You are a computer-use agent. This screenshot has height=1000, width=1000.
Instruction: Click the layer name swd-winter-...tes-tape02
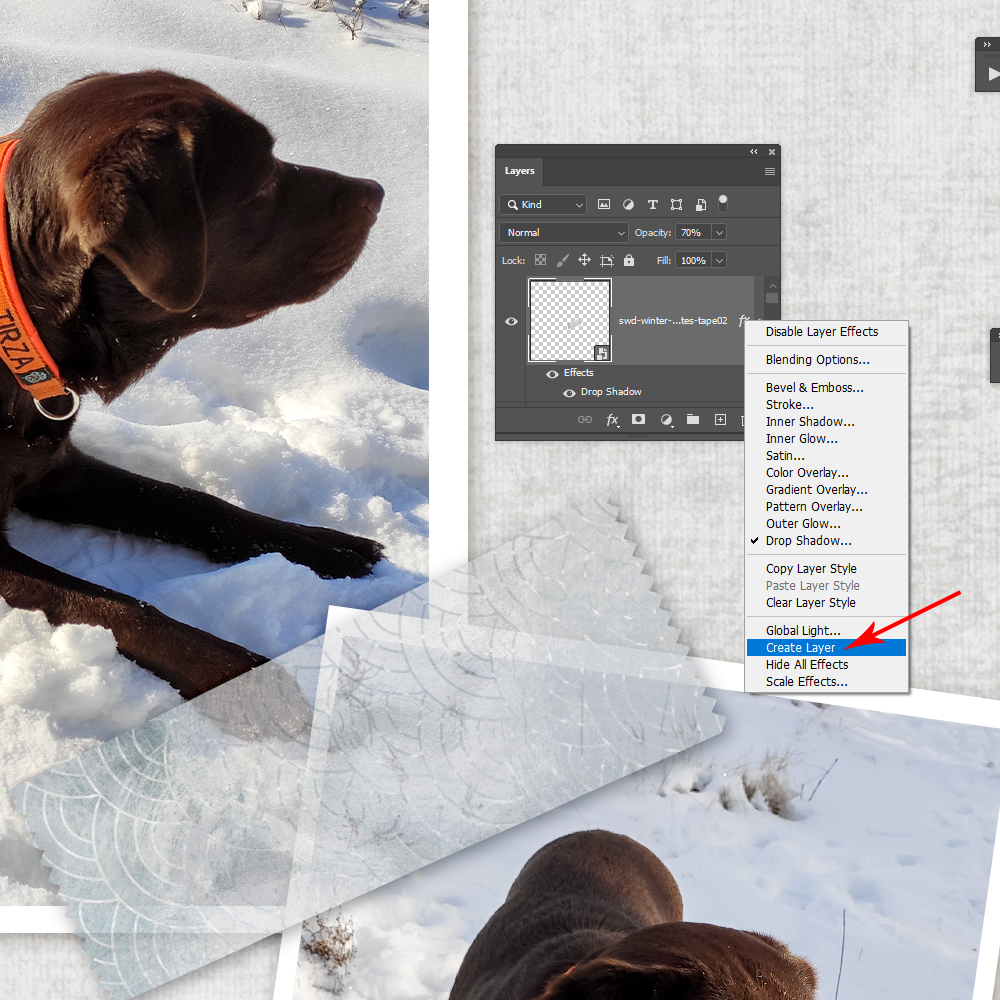tap(673, 320)
